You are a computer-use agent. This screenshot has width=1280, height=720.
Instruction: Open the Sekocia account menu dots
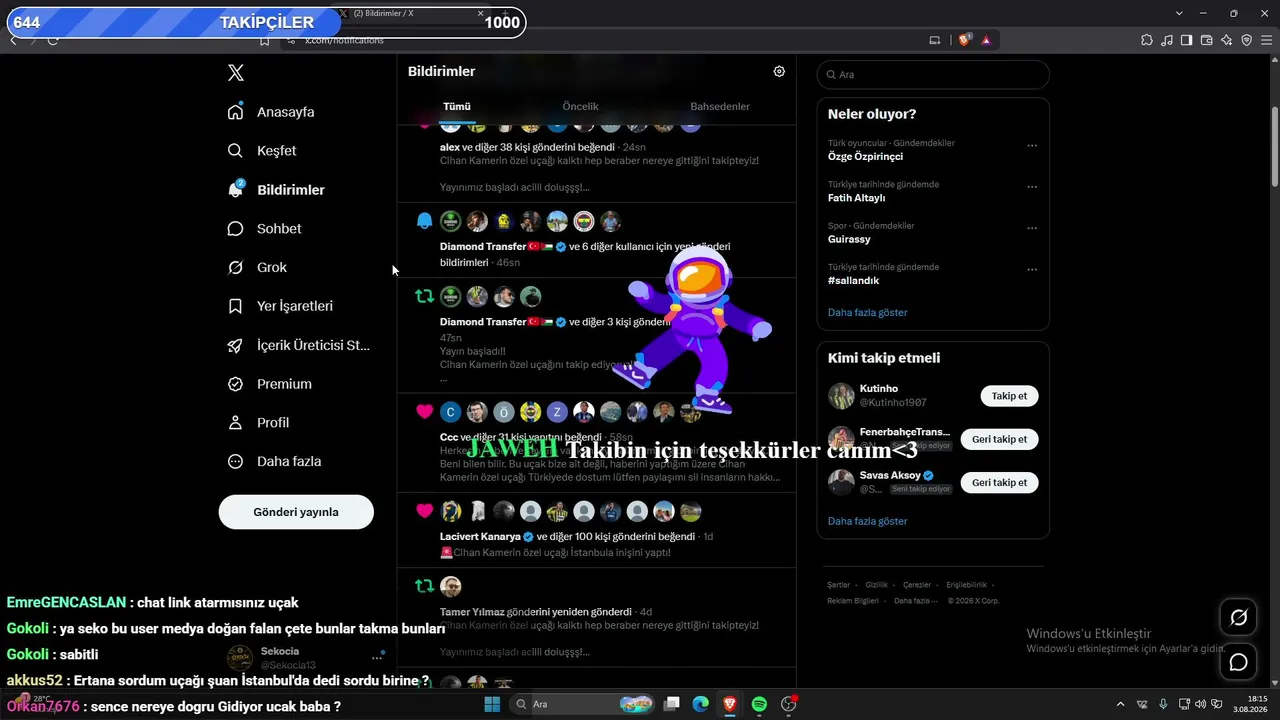378,657
